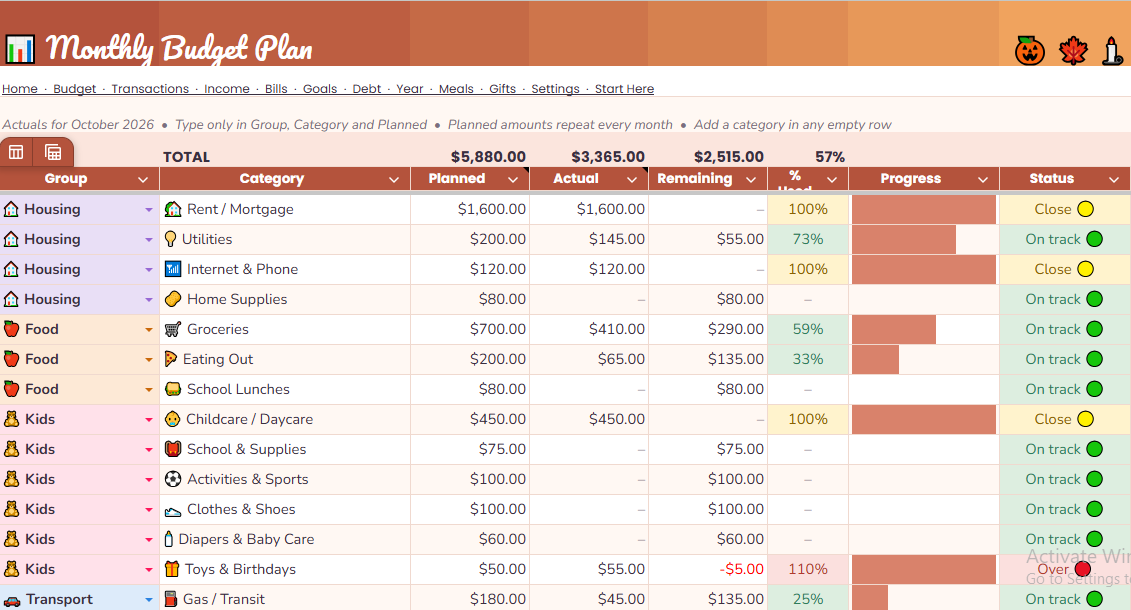Click the School Lunches sandwich icon

(x=172, y=389)
